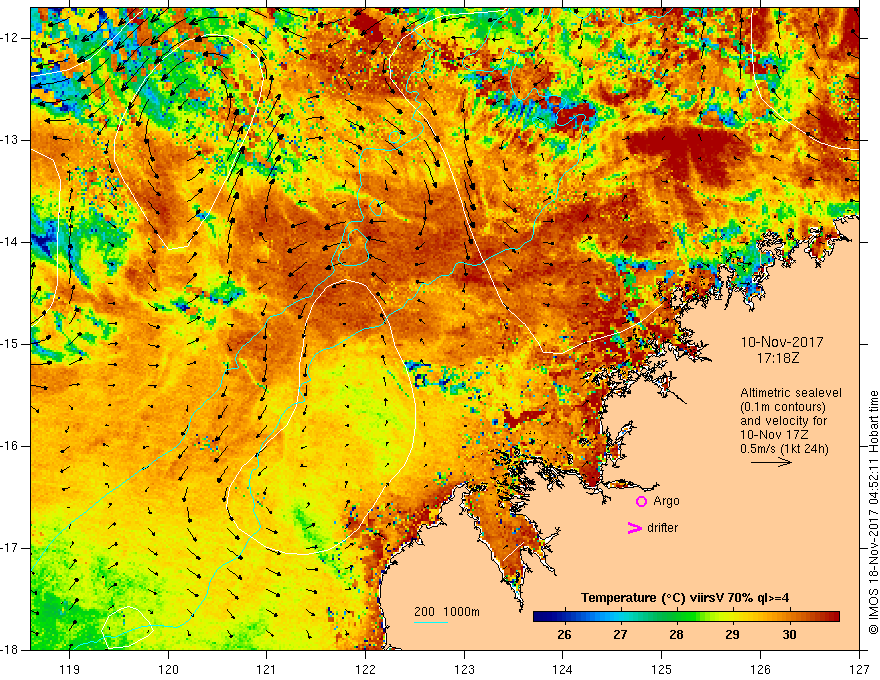Viewport: 880px width, 680px height.
Task: Click the 'Argo' legend label
Action: coord(666,501)
